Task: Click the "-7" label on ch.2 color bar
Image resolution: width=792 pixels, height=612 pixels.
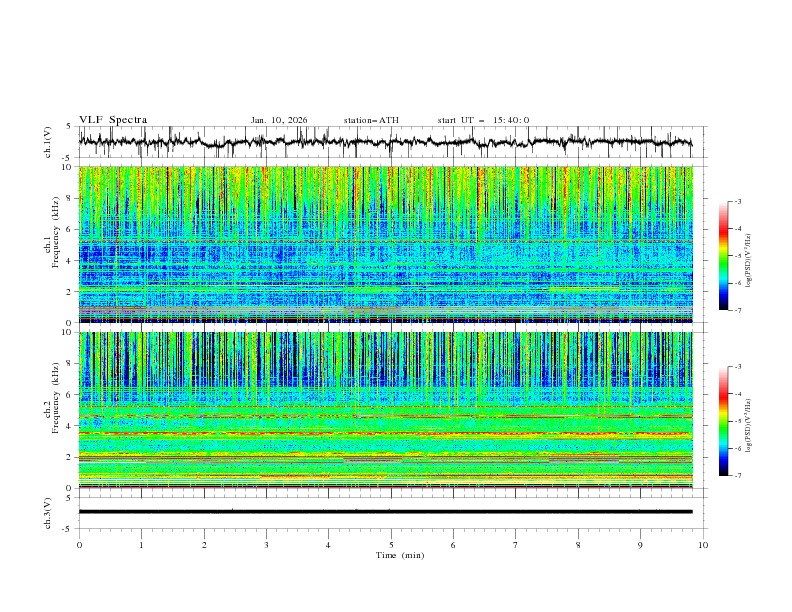Action: 738,476
